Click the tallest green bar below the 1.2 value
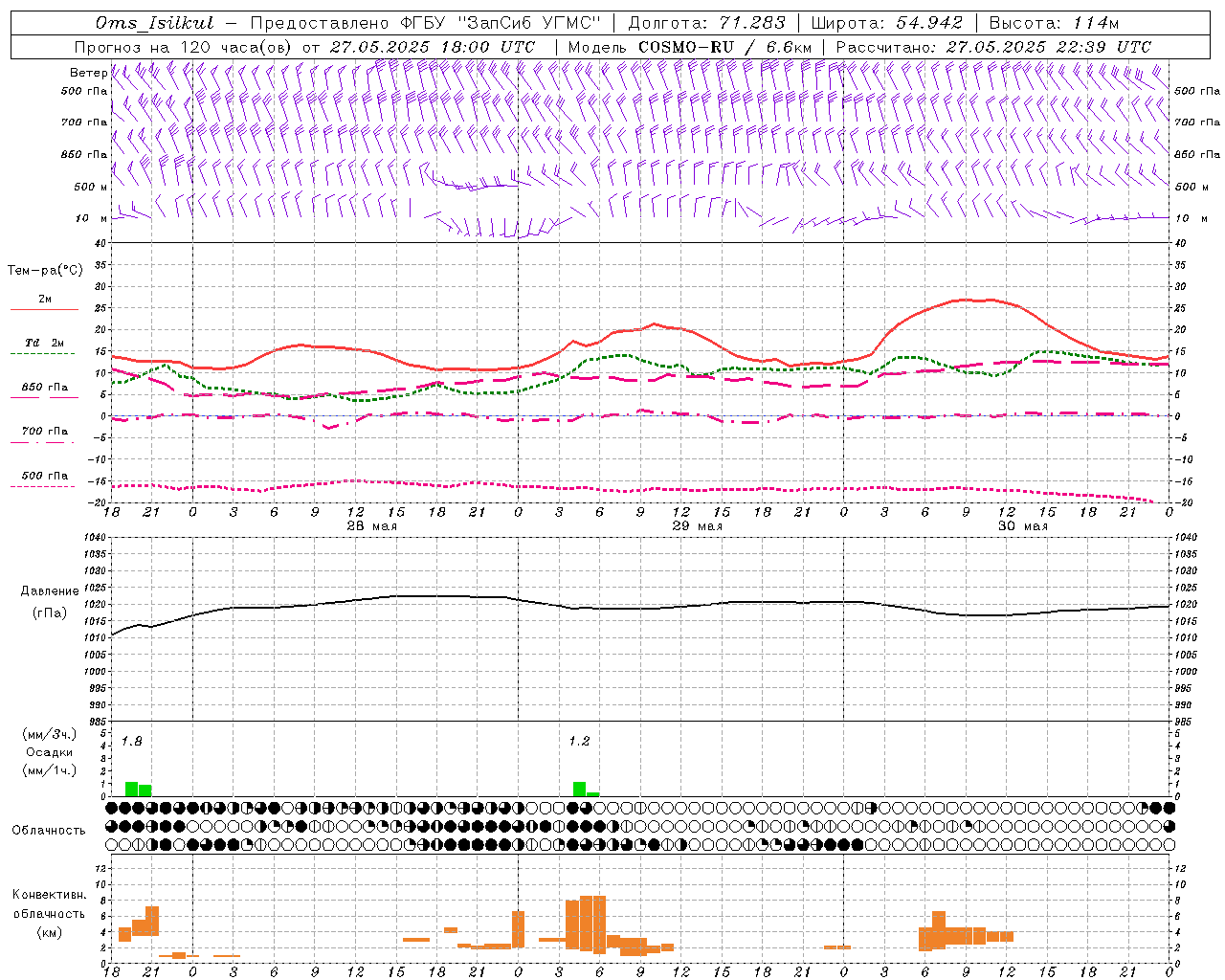Viewport: 1225px width, 980px height. 579,789
